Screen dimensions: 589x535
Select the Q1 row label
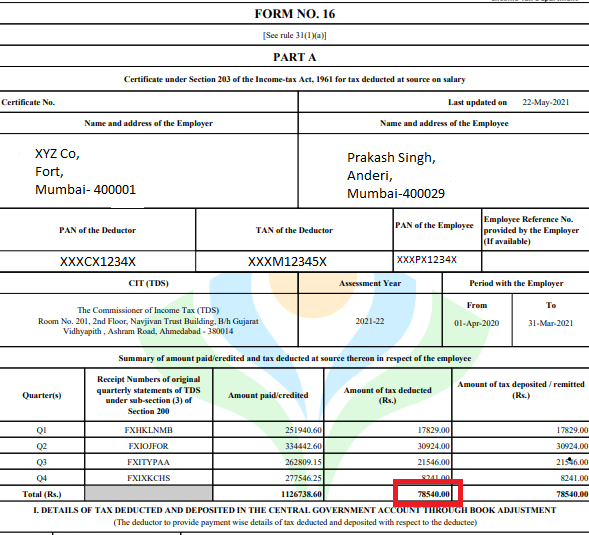(x=41, y=430)
